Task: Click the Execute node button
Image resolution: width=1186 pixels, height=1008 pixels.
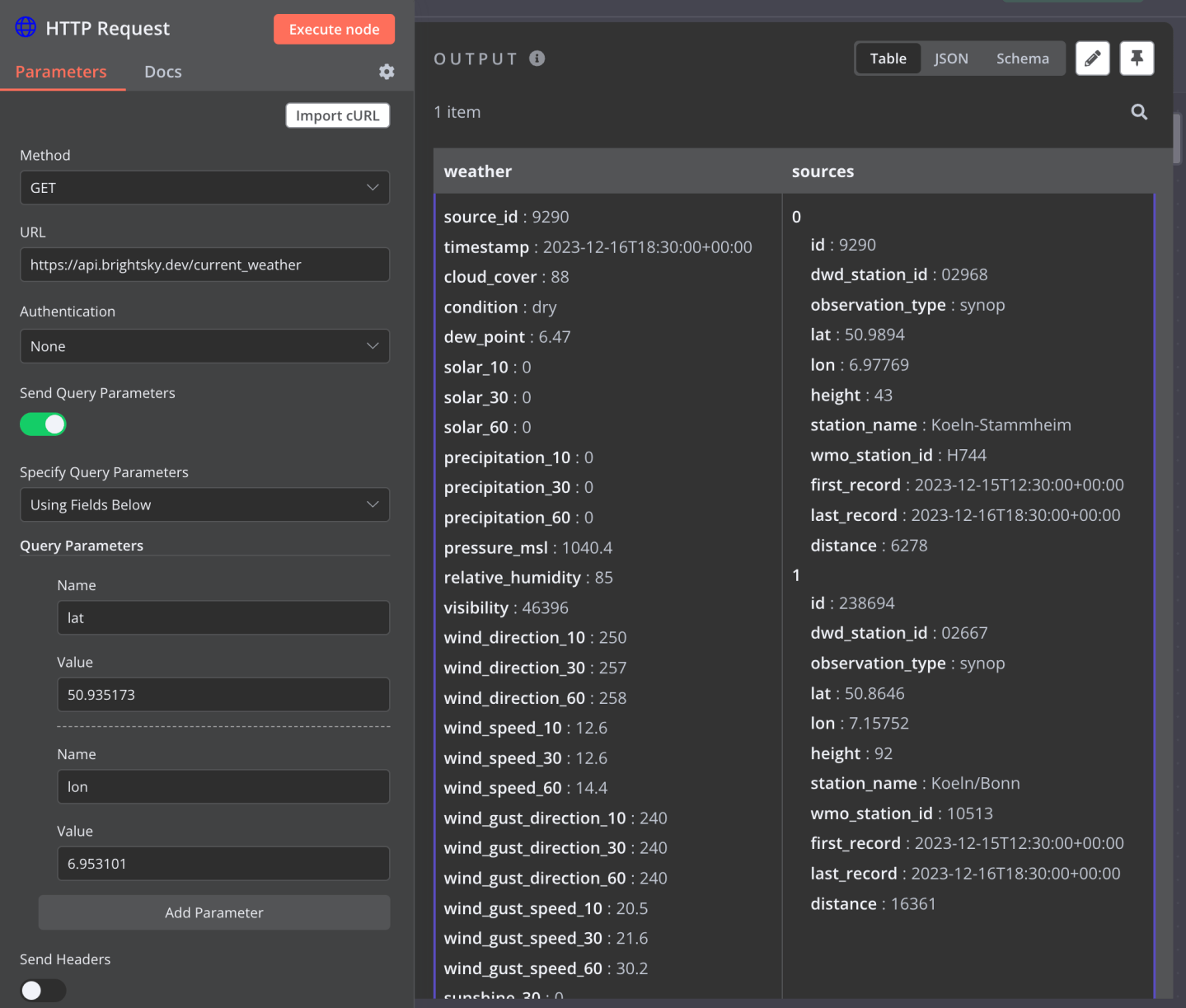Action: tap(334, 29)
